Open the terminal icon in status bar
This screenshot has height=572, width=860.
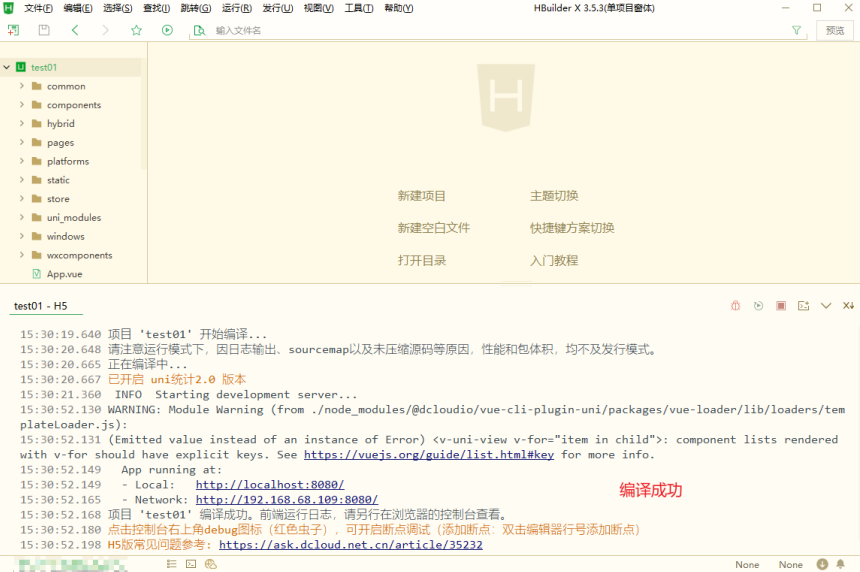tap(191, 564)
